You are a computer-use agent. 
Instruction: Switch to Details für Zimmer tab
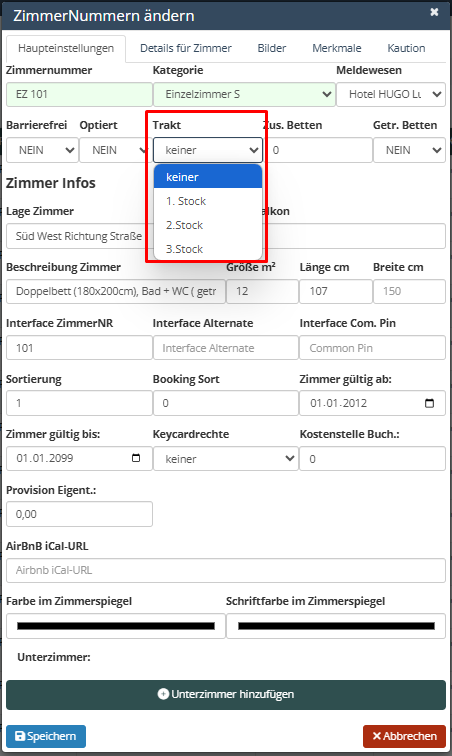click(186, 48)
